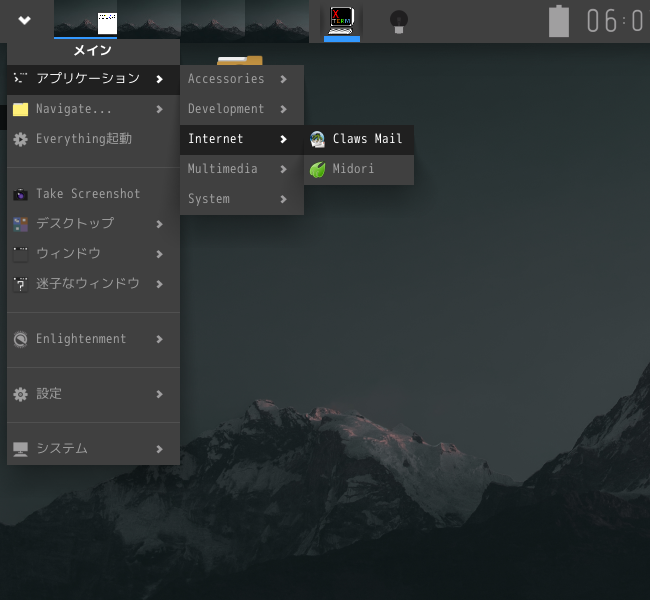Screen dimensions: 650x600
Task: Switch to the third virtual desktop thumbnail
Action: (x=213, y=20)
